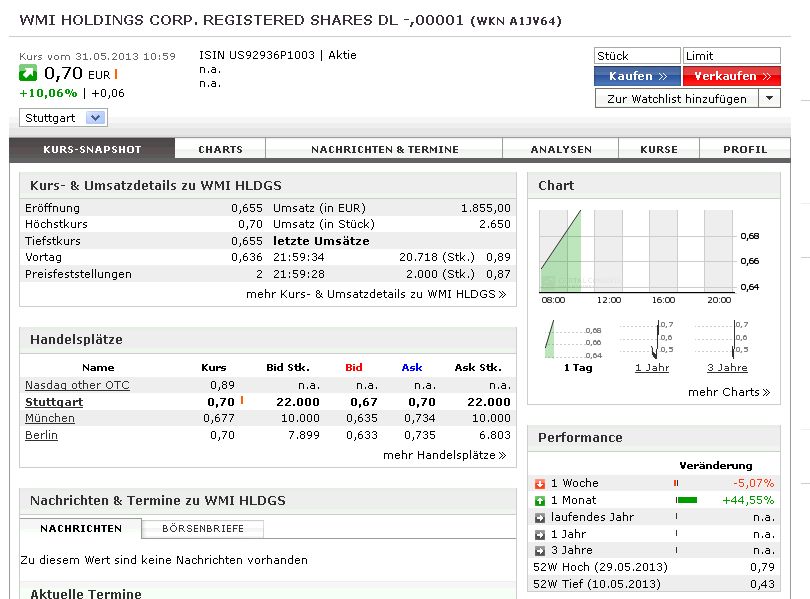Click the red Verkaufen button
Viewport: 810px width, 599px height.
tap(731, 76)
